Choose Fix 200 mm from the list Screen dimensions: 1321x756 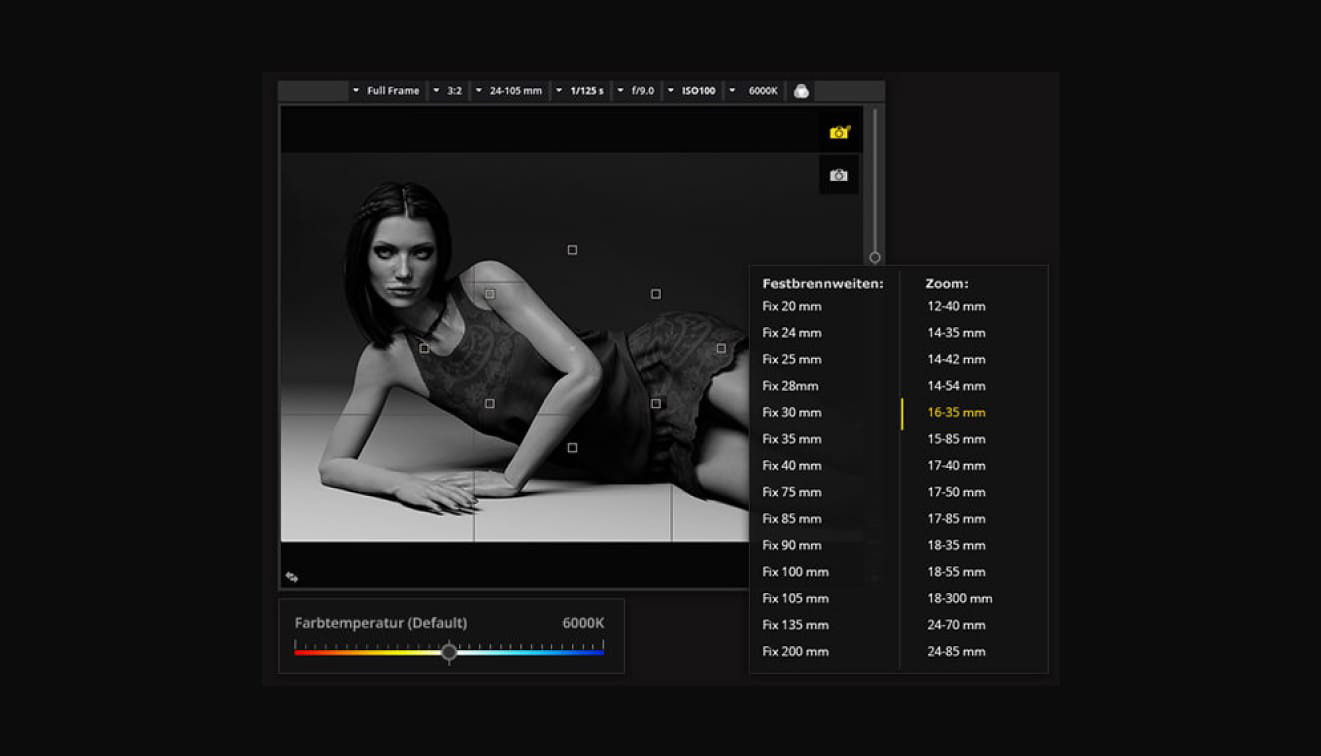[x=795, y=652]
